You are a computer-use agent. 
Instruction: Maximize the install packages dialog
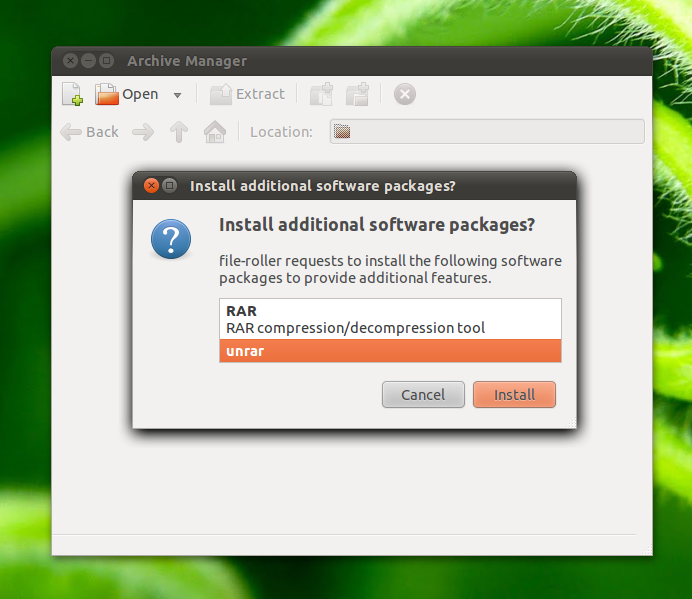click(x=169, y=185)
